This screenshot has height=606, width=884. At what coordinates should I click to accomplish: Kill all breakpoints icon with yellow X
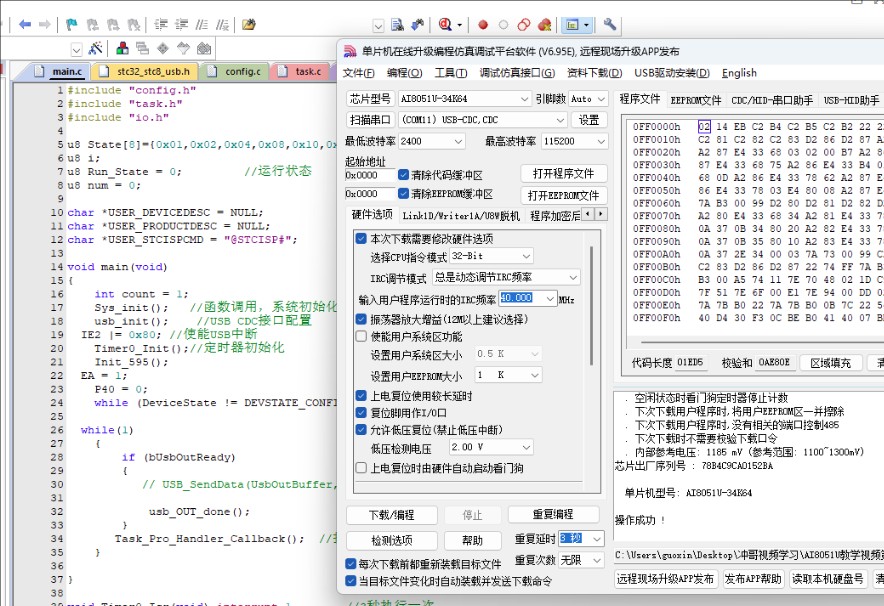[545, 25]
